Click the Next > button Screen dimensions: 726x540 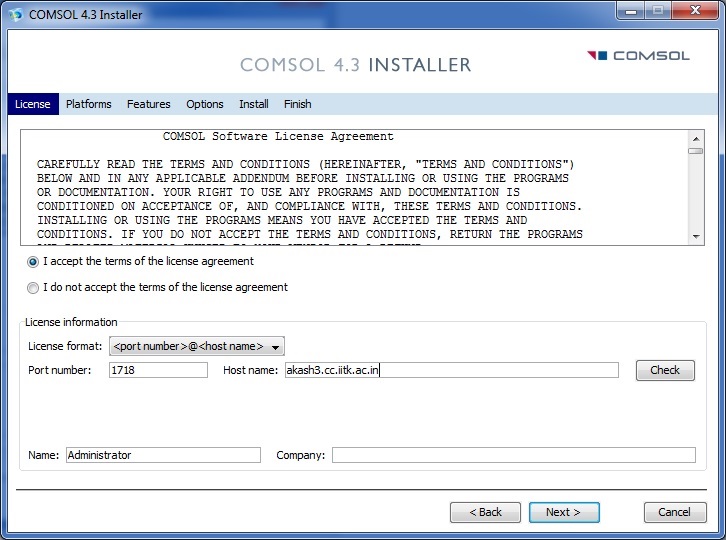pyautogui.click(x=564, y=512)
